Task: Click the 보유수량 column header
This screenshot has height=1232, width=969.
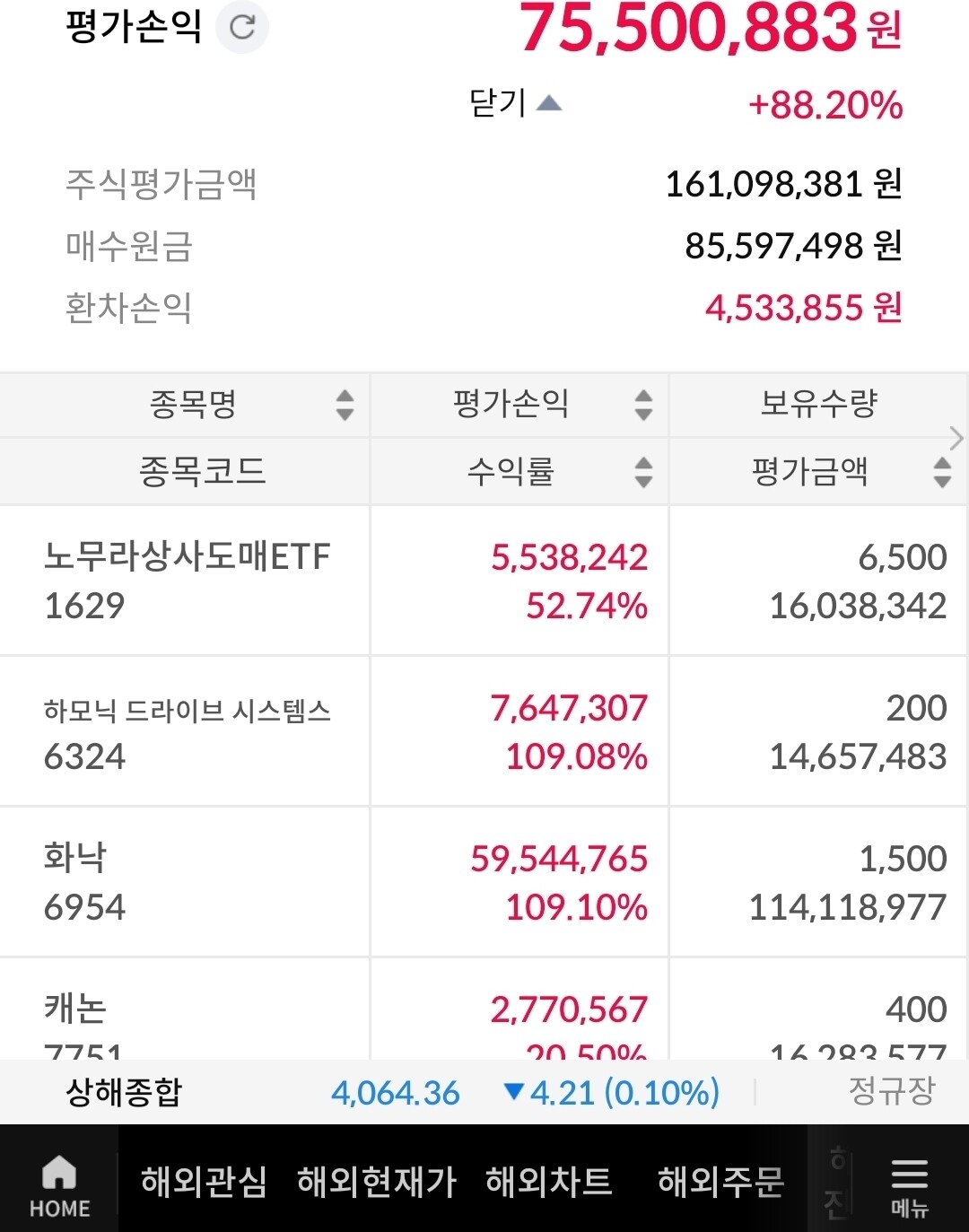Action: pyautogui.click(x=818, y=404)
